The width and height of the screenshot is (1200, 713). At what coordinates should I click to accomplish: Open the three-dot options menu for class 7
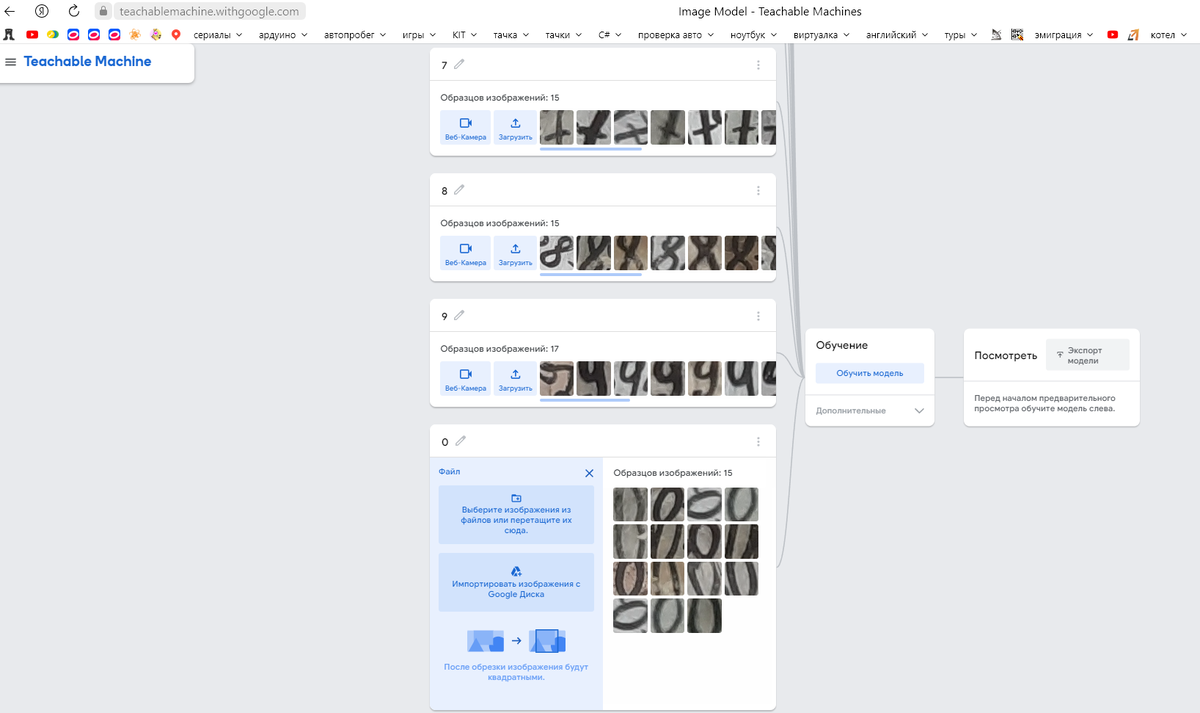point(758,65)
